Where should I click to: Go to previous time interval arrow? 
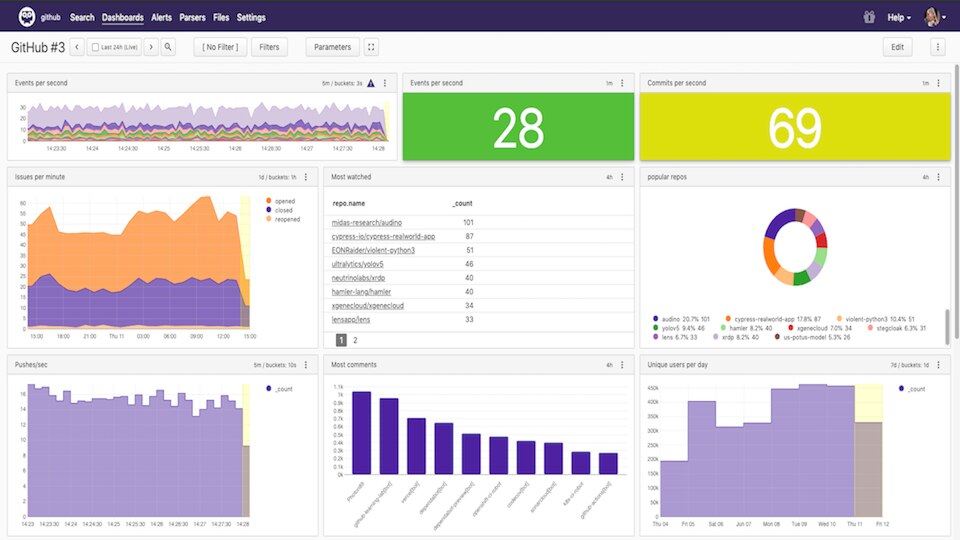coord(77,47)
